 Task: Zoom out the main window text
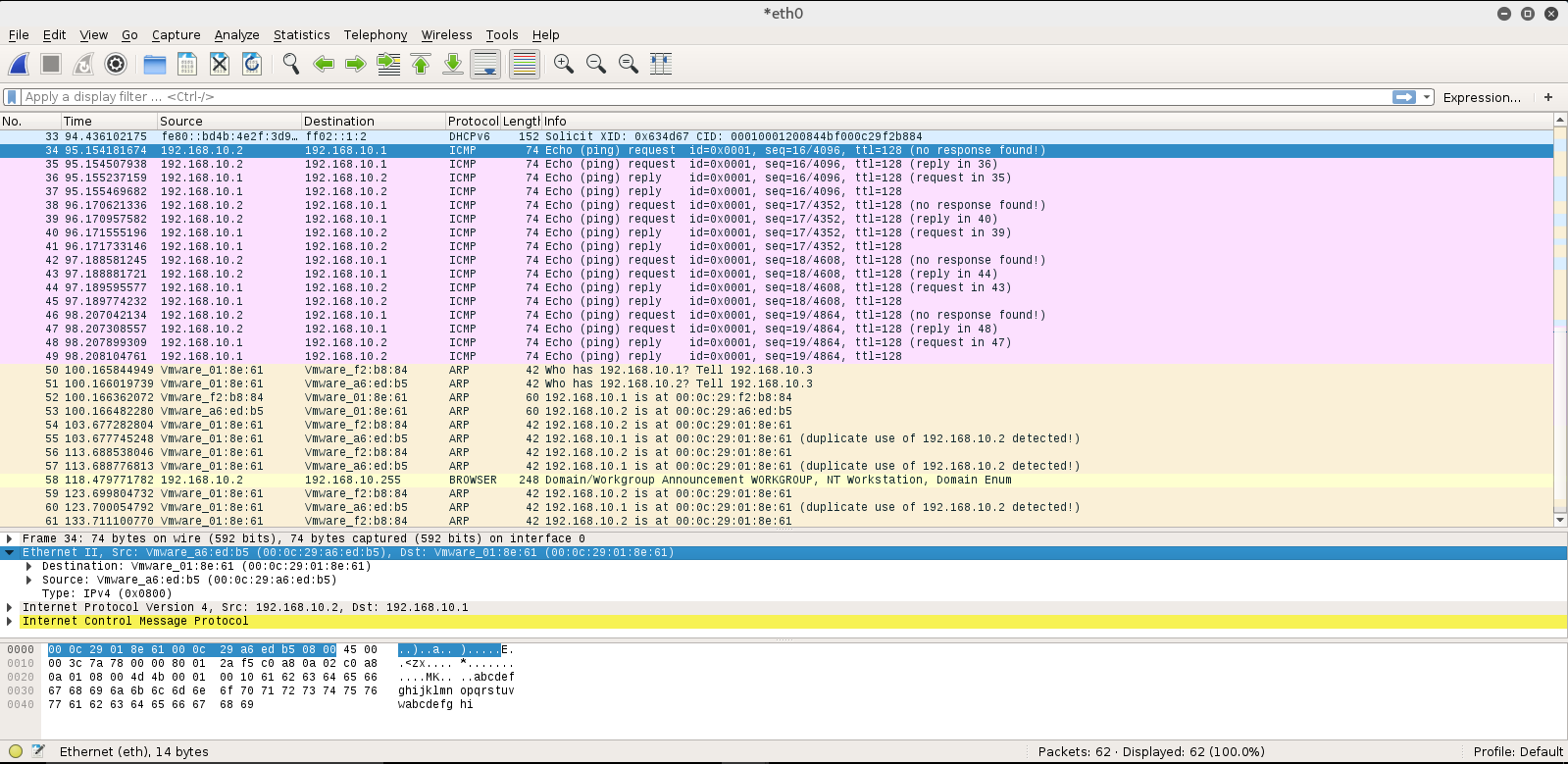tap(596, 64)
